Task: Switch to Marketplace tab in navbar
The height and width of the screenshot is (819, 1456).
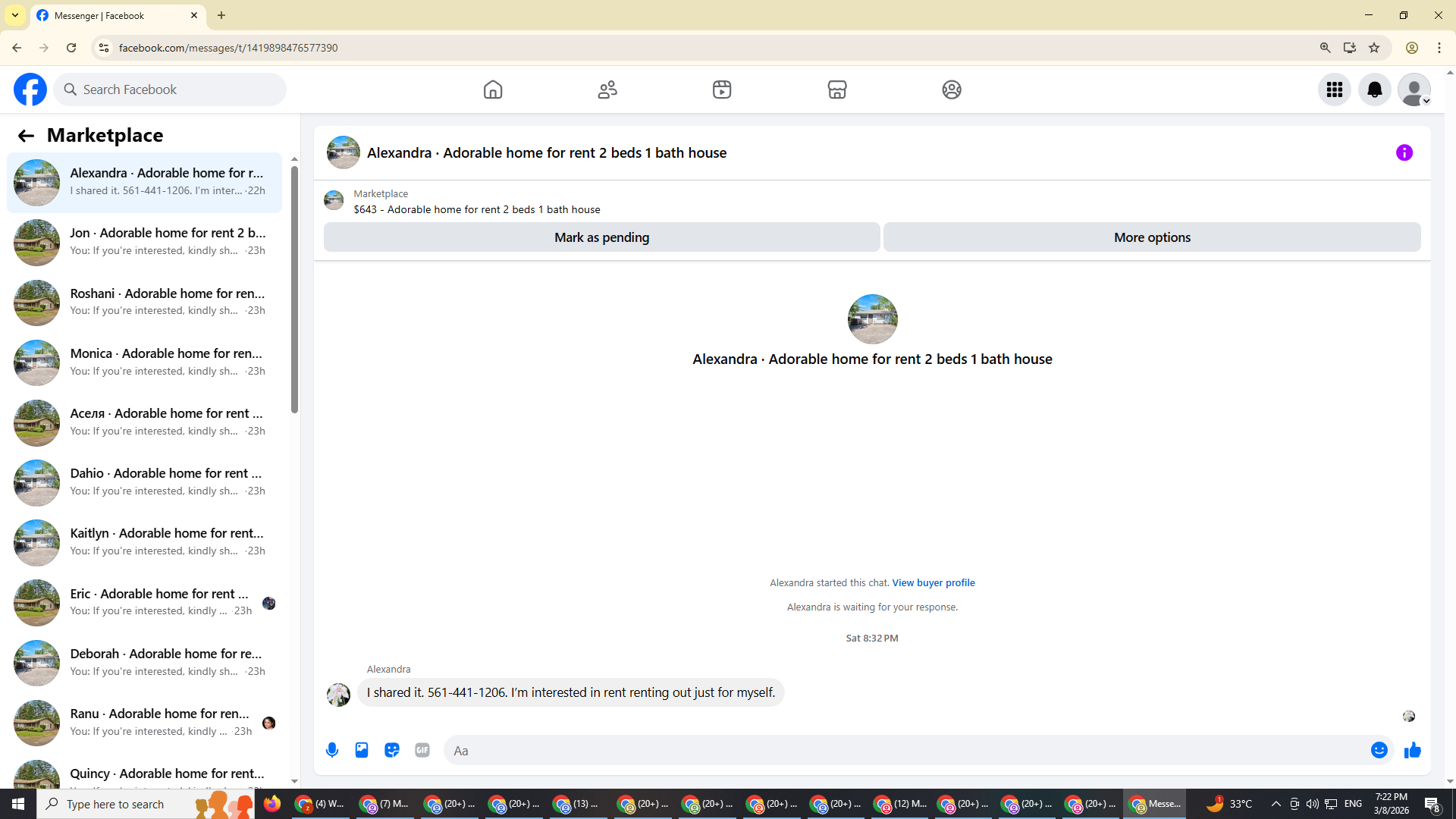Action: 836,89
